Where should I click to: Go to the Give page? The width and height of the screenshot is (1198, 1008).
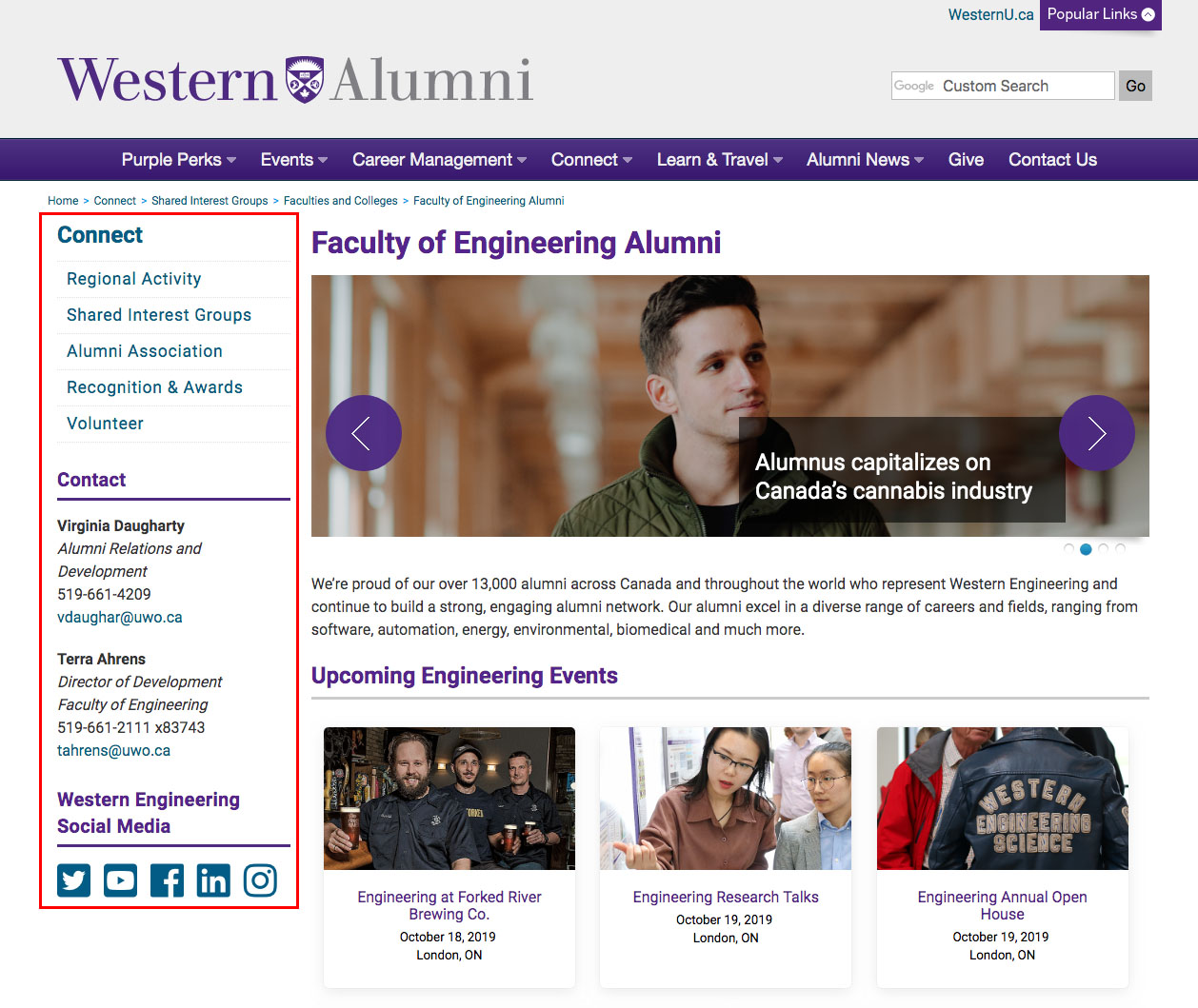[x=966, y=160]
